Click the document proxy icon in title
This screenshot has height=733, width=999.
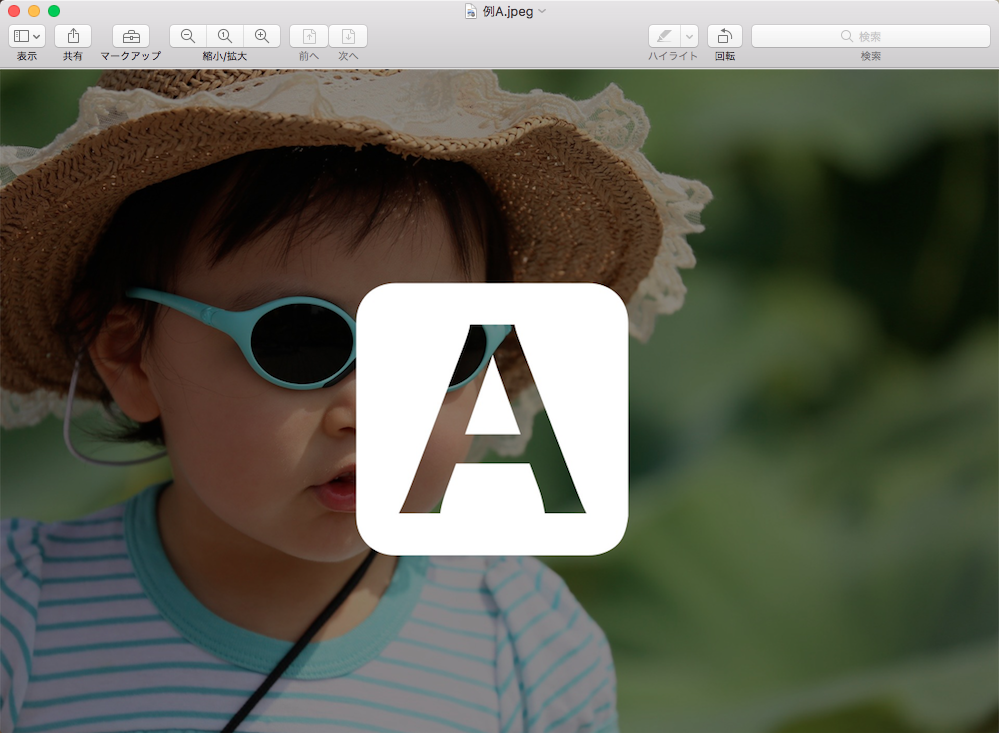tap(471, 11)
